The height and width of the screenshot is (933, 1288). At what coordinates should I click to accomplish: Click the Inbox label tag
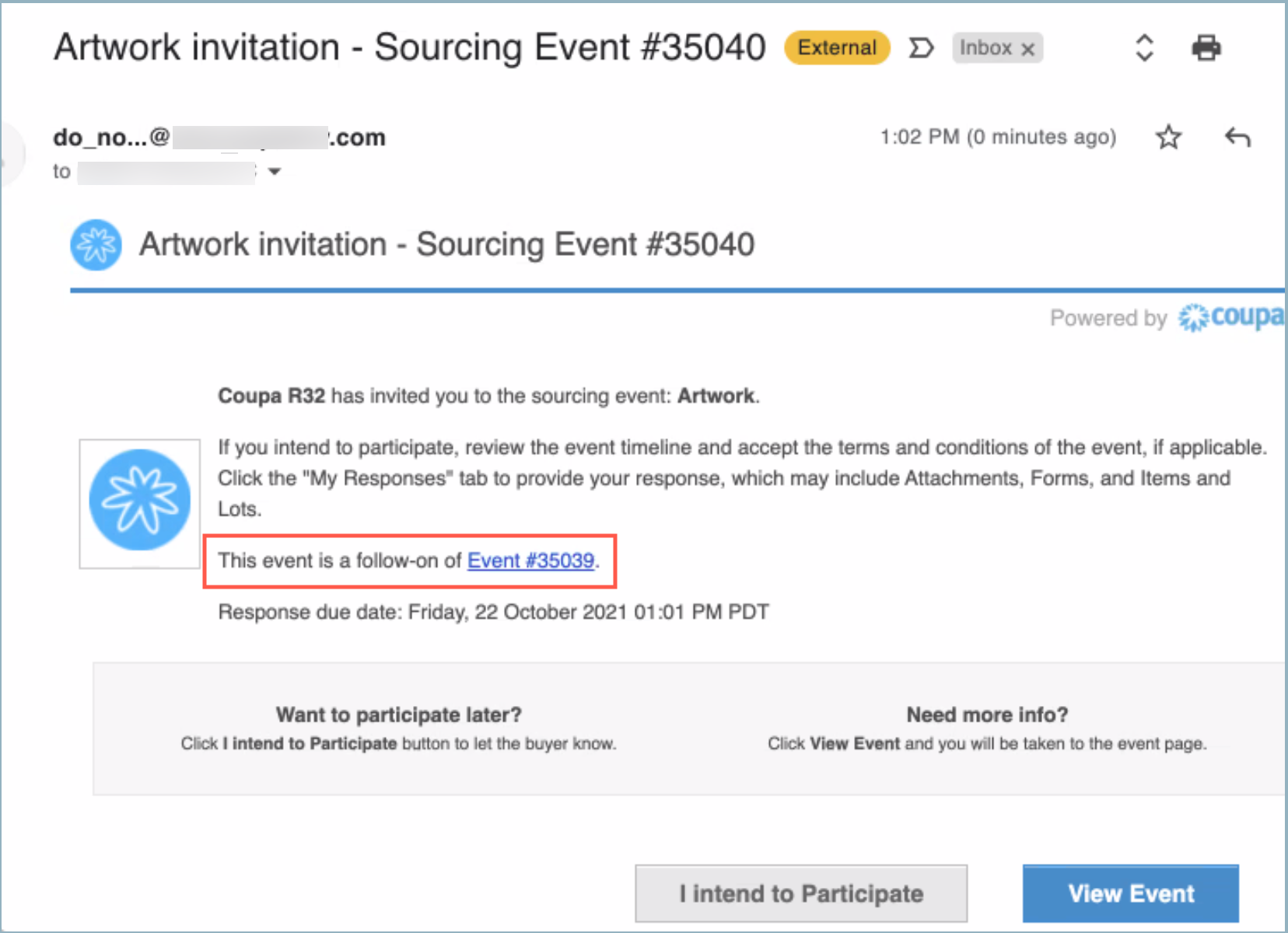tap(985, 48)
